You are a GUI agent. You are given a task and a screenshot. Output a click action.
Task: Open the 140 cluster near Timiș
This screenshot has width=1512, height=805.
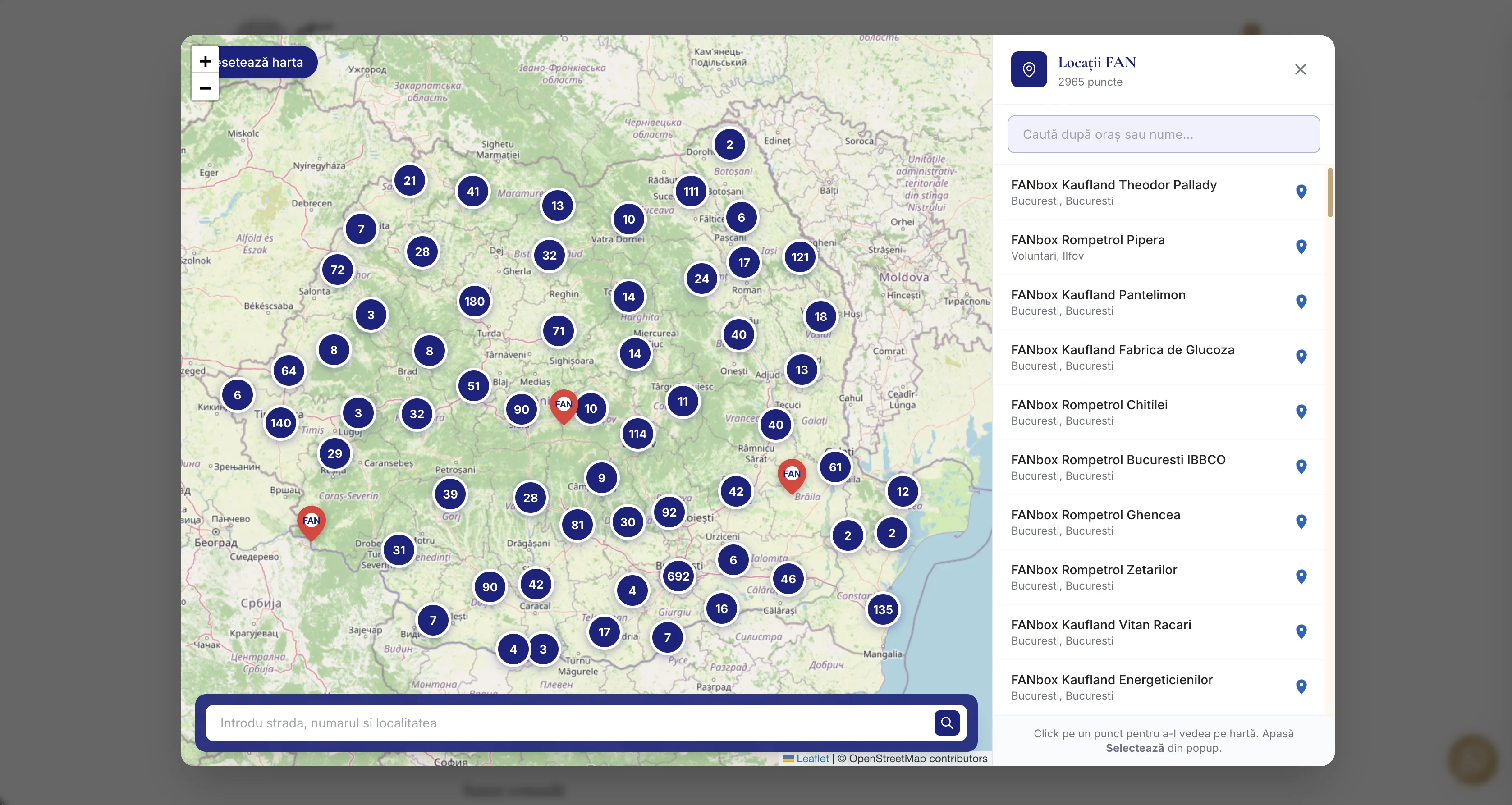click(280, 423)
